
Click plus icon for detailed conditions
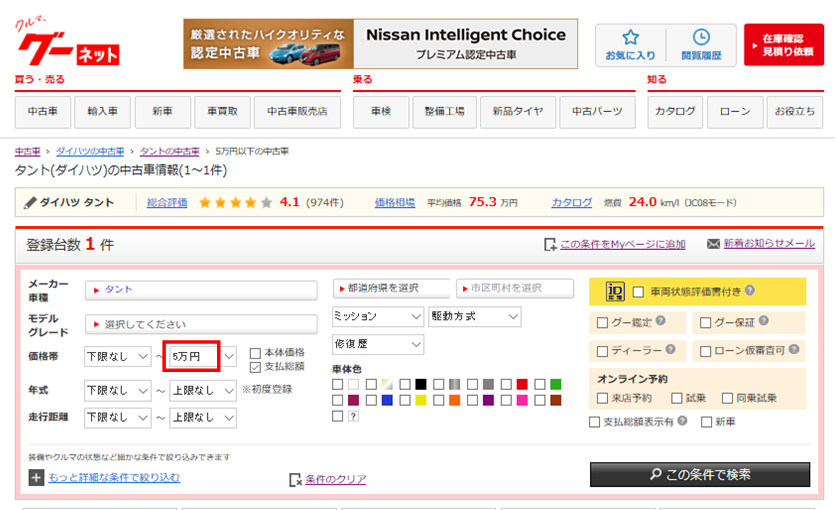(36, 477)
